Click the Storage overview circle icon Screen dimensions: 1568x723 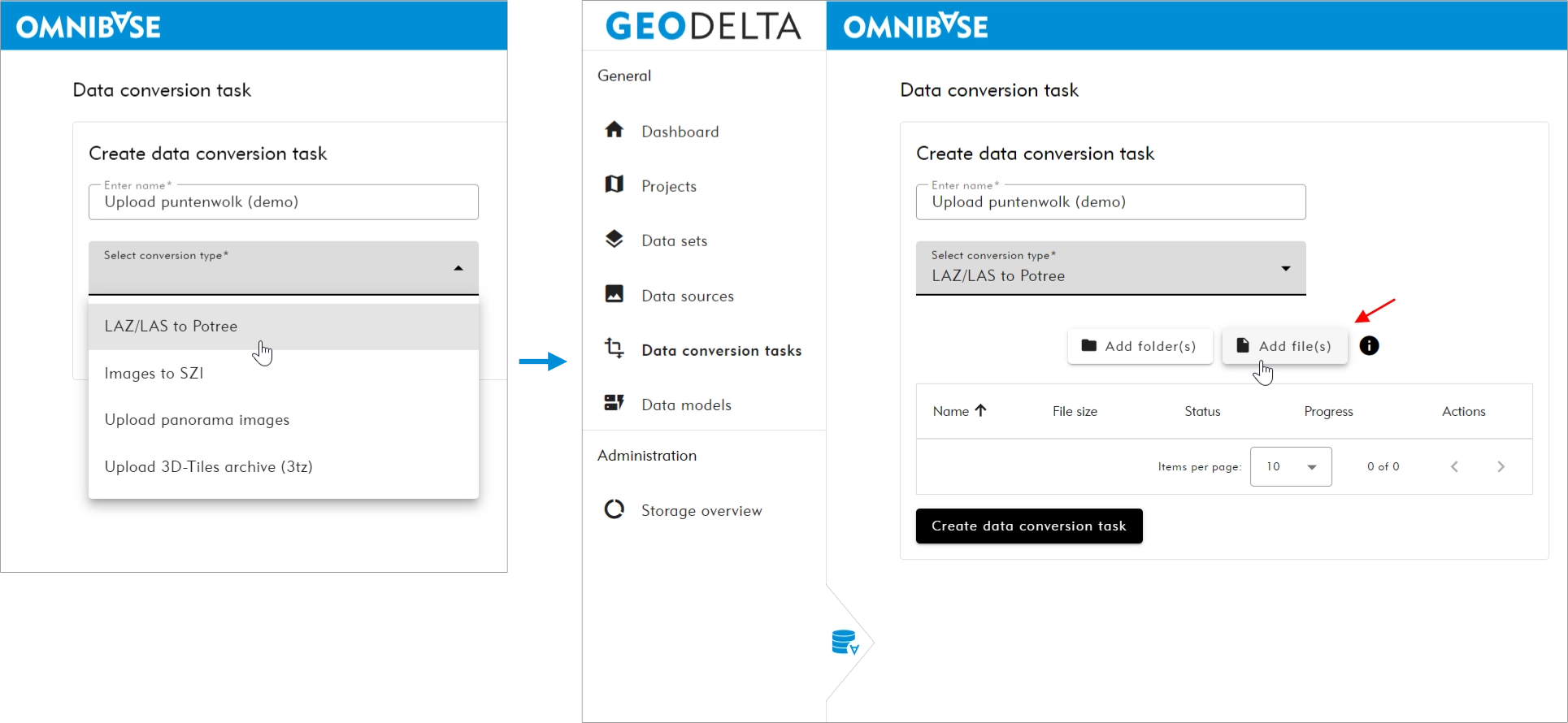click(615, 509)
